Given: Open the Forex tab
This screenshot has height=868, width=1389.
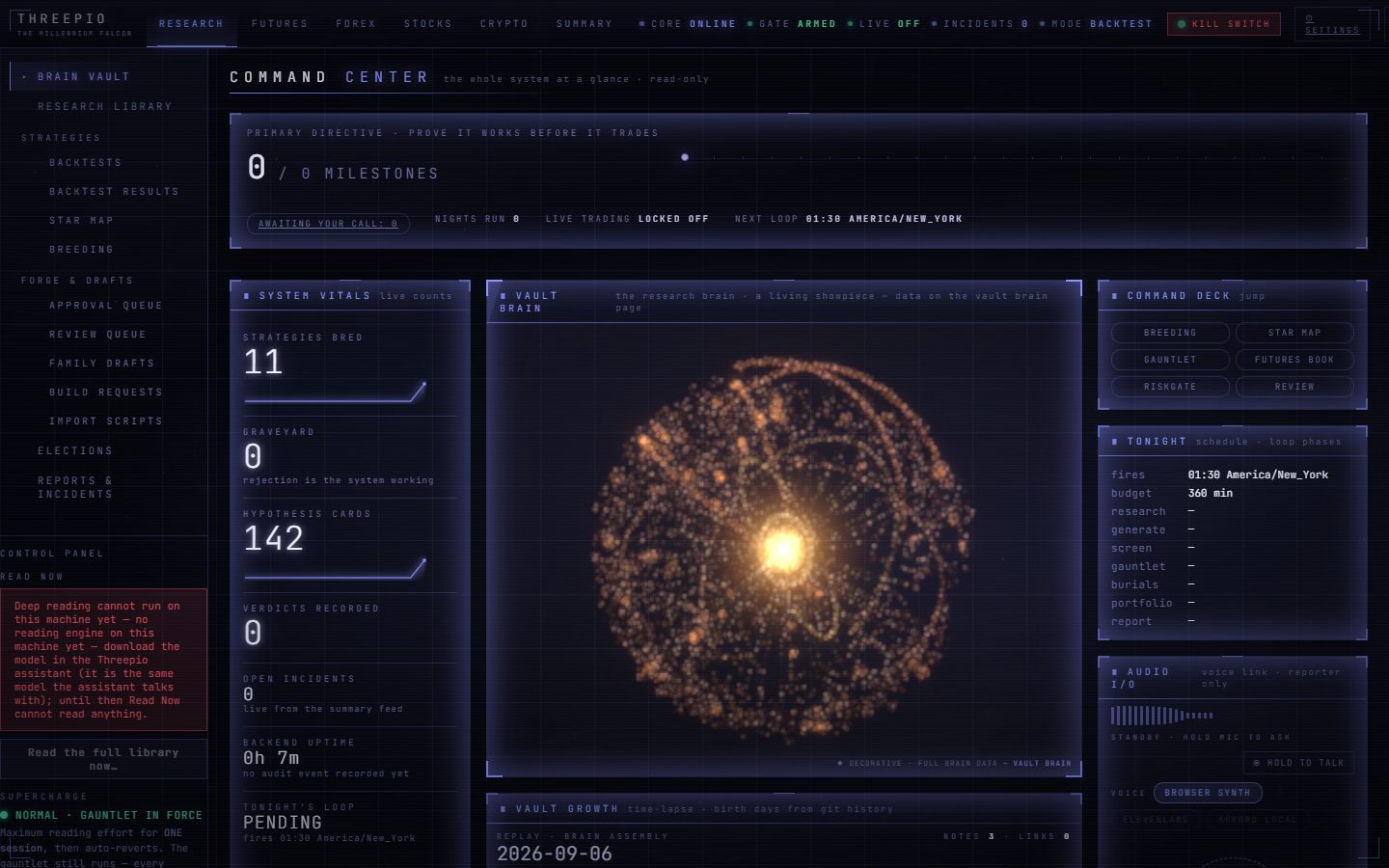Looking at the screenshot, I should pos(356,24).
